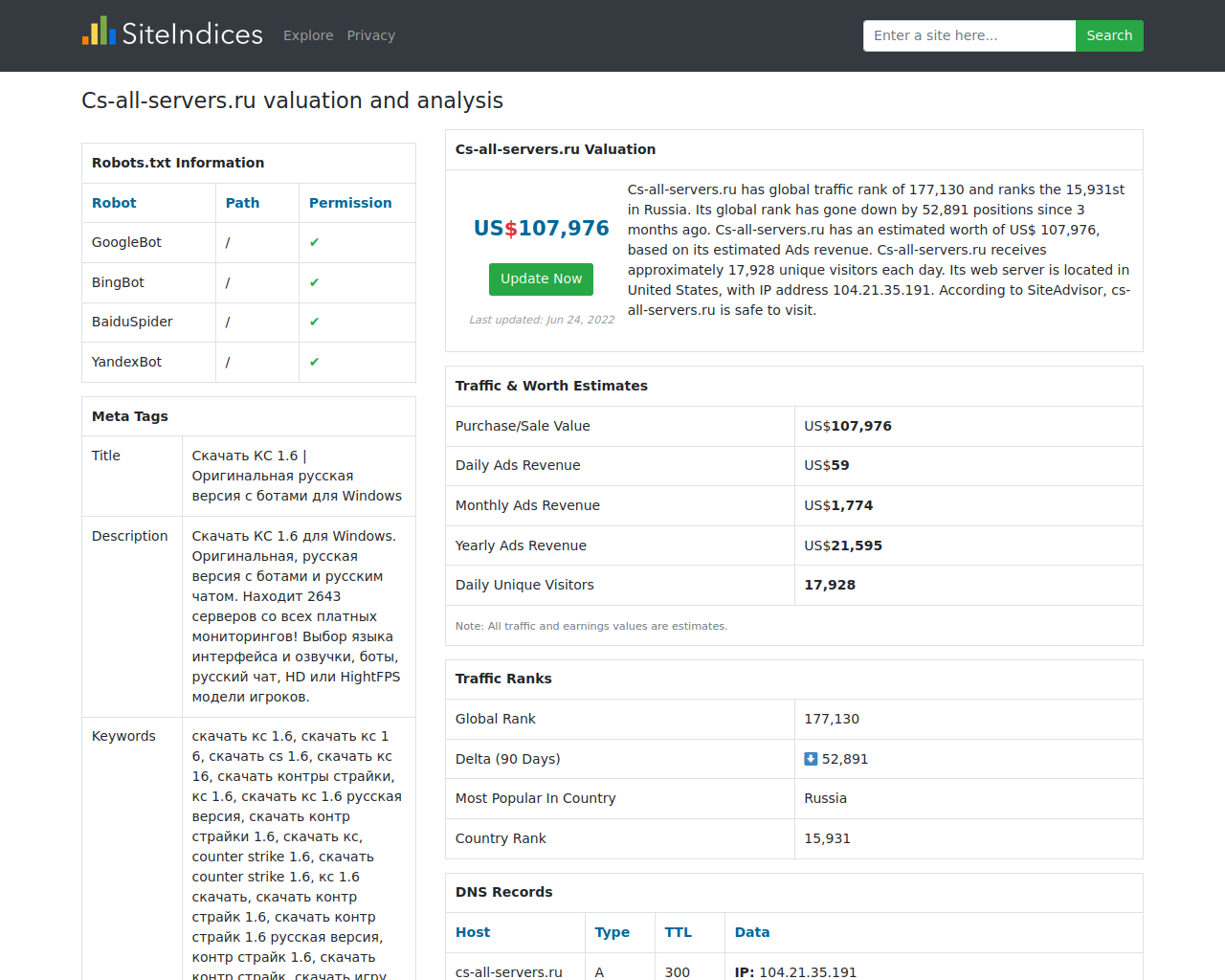The image size is (1225, 980).
Task: Click the Traffic Ranks panel header
Action: pos(503,679)
